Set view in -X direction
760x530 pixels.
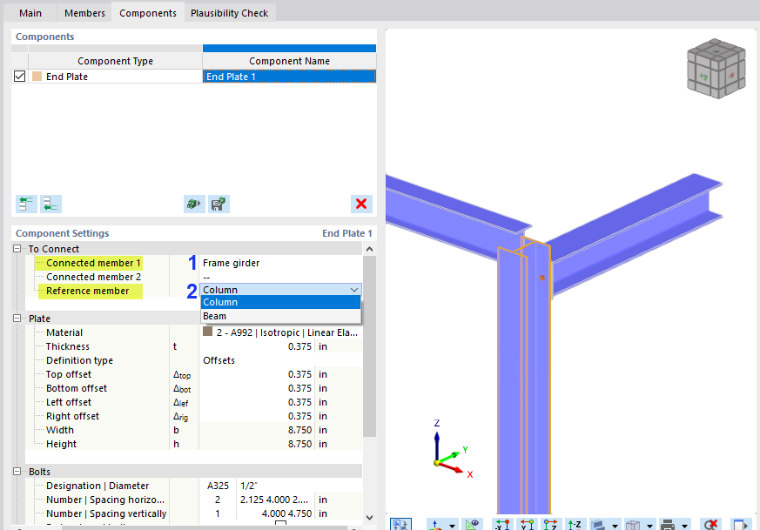[503, 525]
